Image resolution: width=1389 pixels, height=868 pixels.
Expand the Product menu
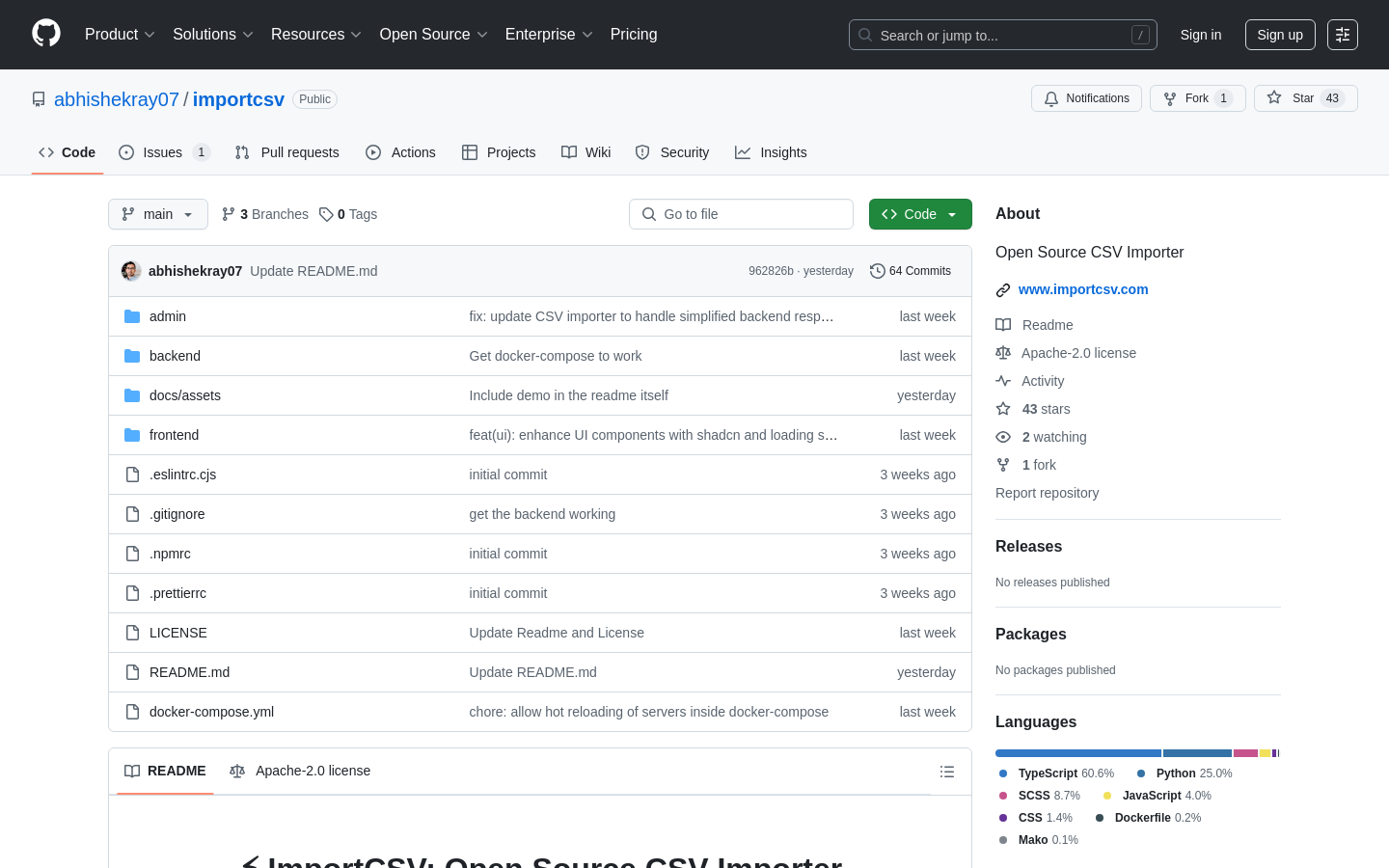click(x=120, y=35)
